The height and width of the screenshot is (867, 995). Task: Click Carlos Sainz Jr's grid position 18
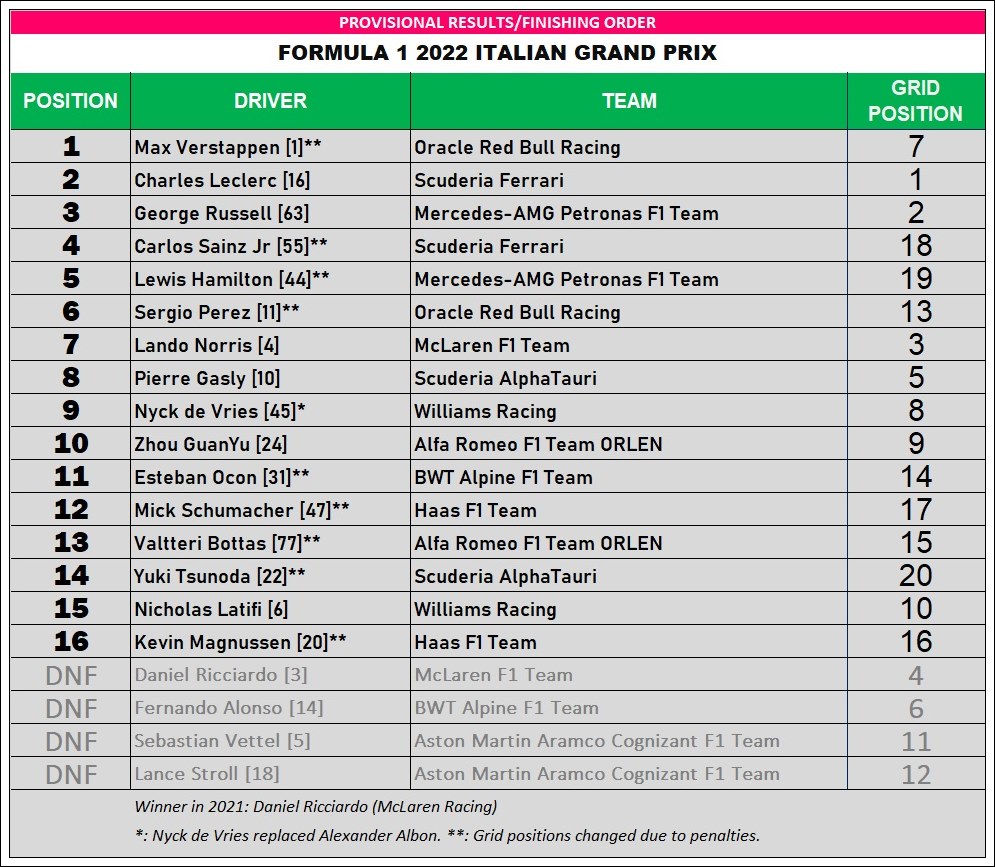pyautogui.click(x=915, y=246)
